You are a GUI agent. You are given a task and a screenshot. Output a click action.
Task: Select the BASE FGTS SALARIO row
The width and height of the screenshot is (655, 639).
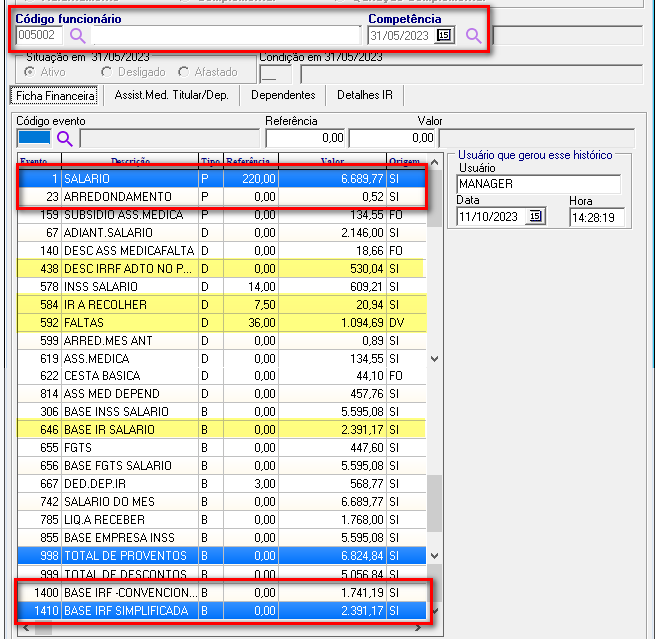(x=221, y=465)
